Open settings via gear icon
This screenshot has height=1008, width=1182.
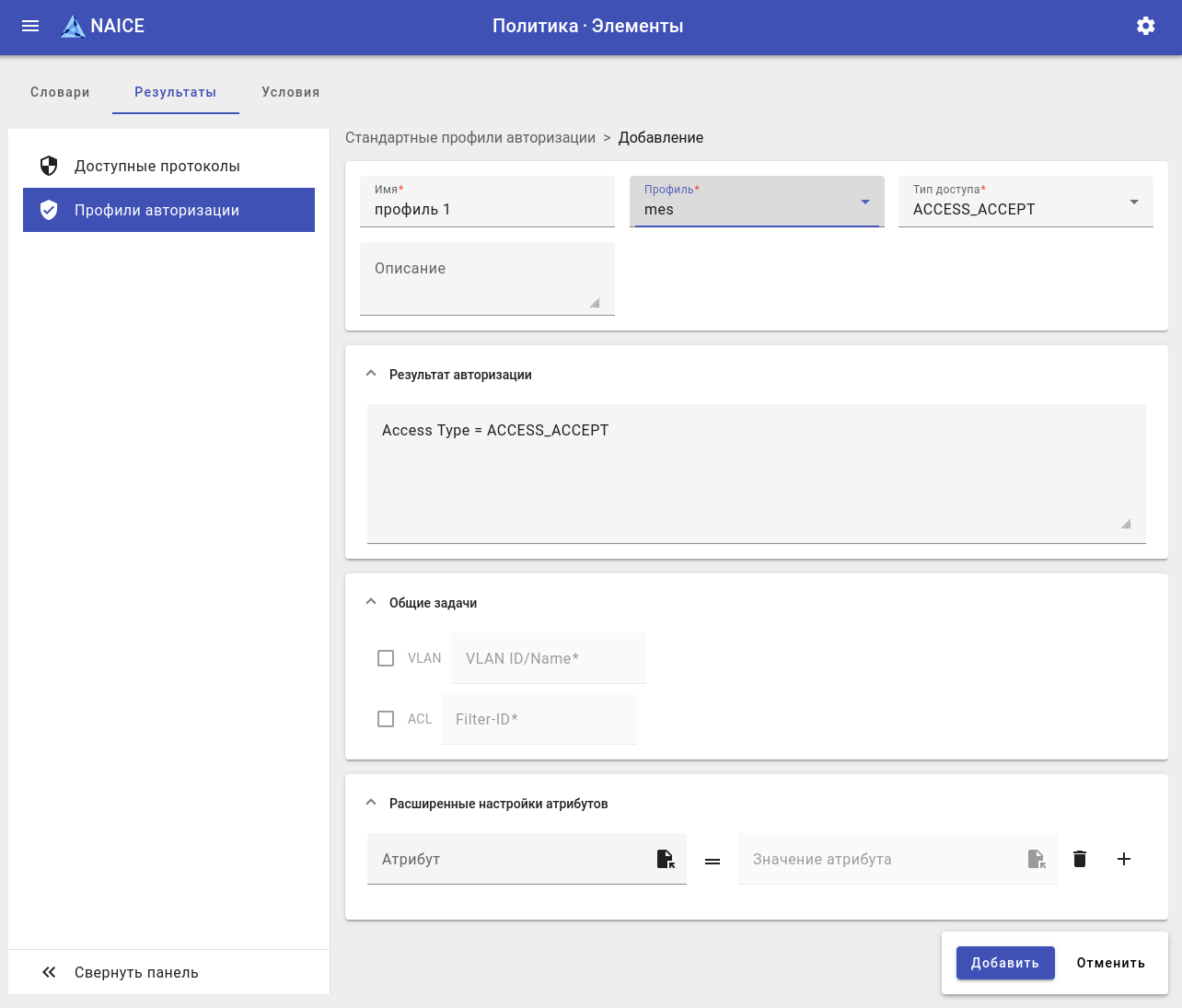[1145, 26]
